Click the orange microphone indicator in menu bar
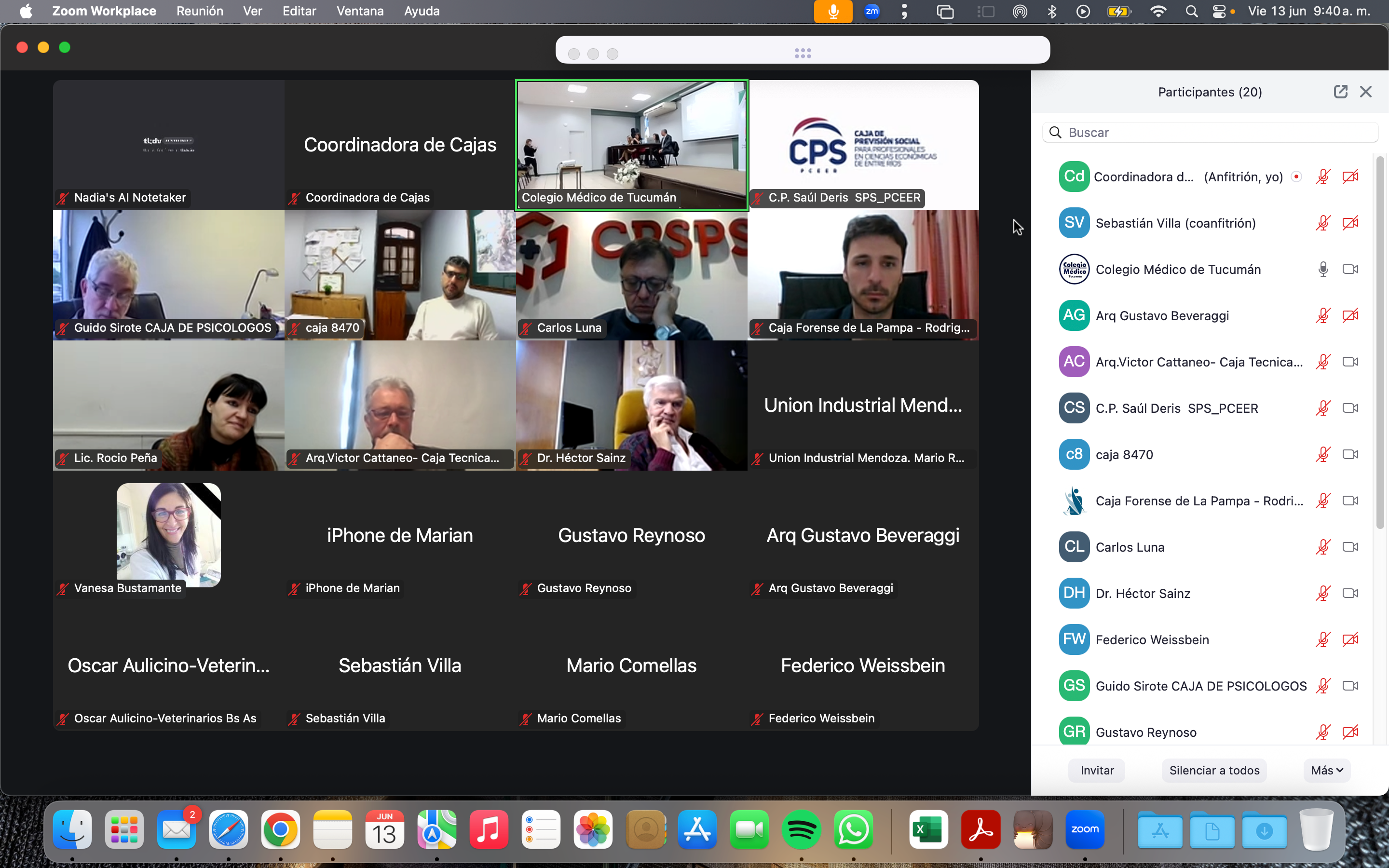Screen dimensions: 1389x868 click(833, 11)
